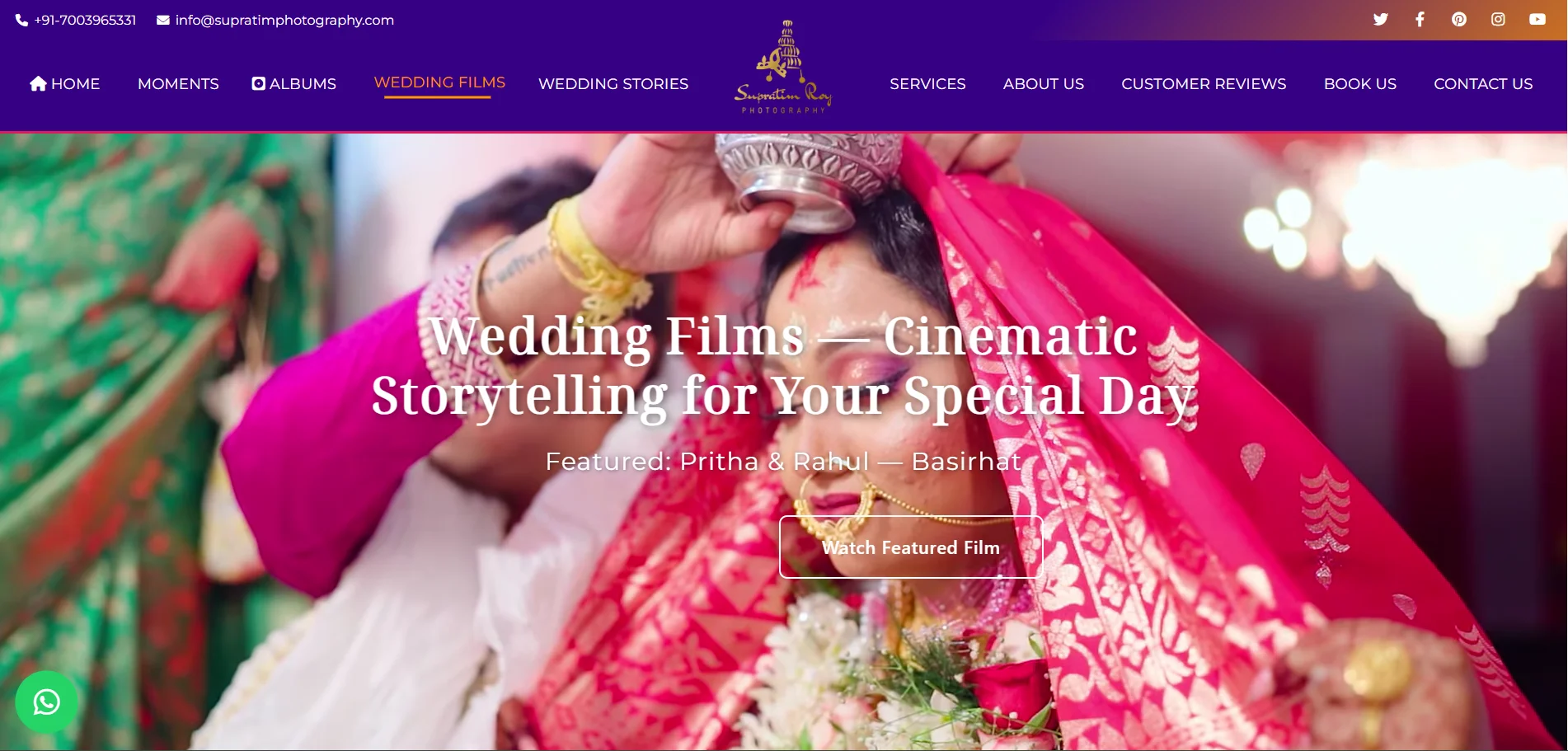Open the BOOK US page
This screenshot has height=751, width=1568.
1359,83
